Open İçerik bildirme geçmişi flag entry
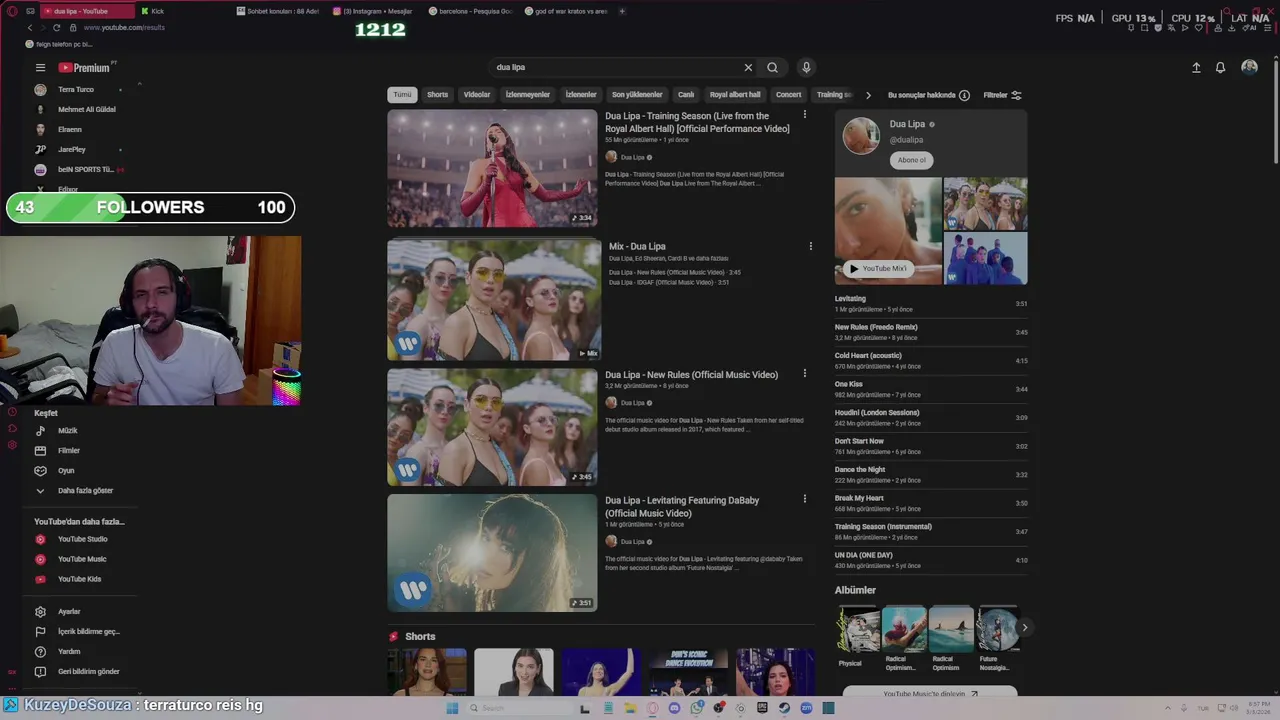 point(88,631)
